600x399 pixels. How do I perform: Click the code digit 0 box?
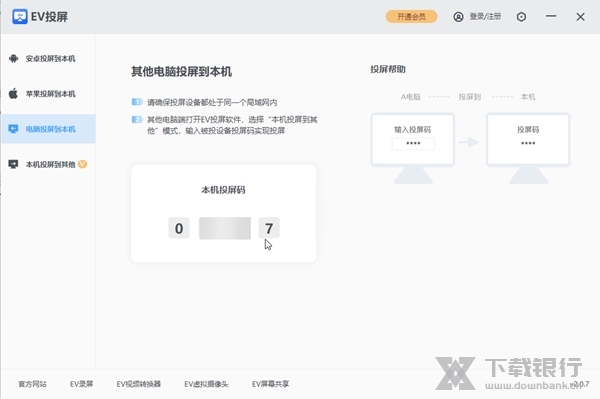(x=179, y=228)
